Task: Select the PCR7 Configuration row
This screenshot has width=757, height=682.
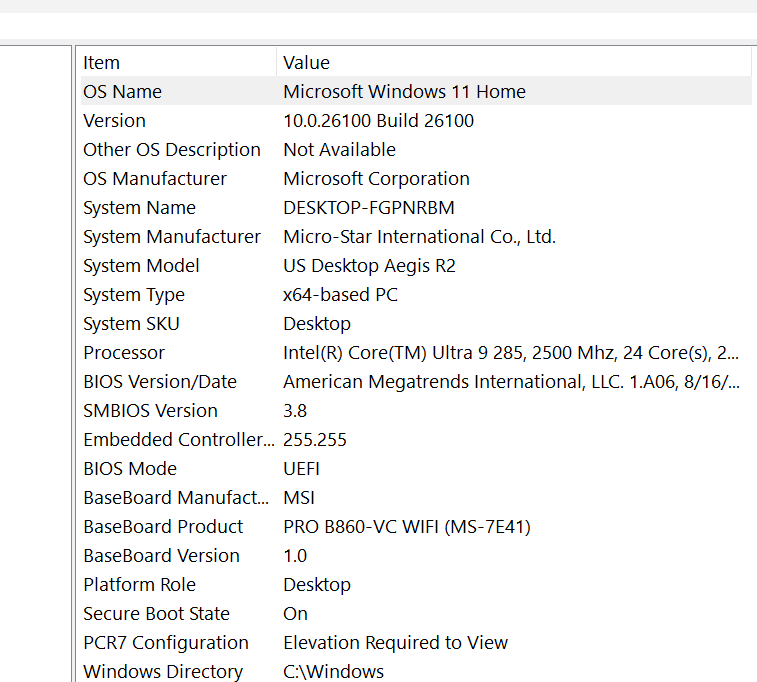Action: tap(165, 643)
